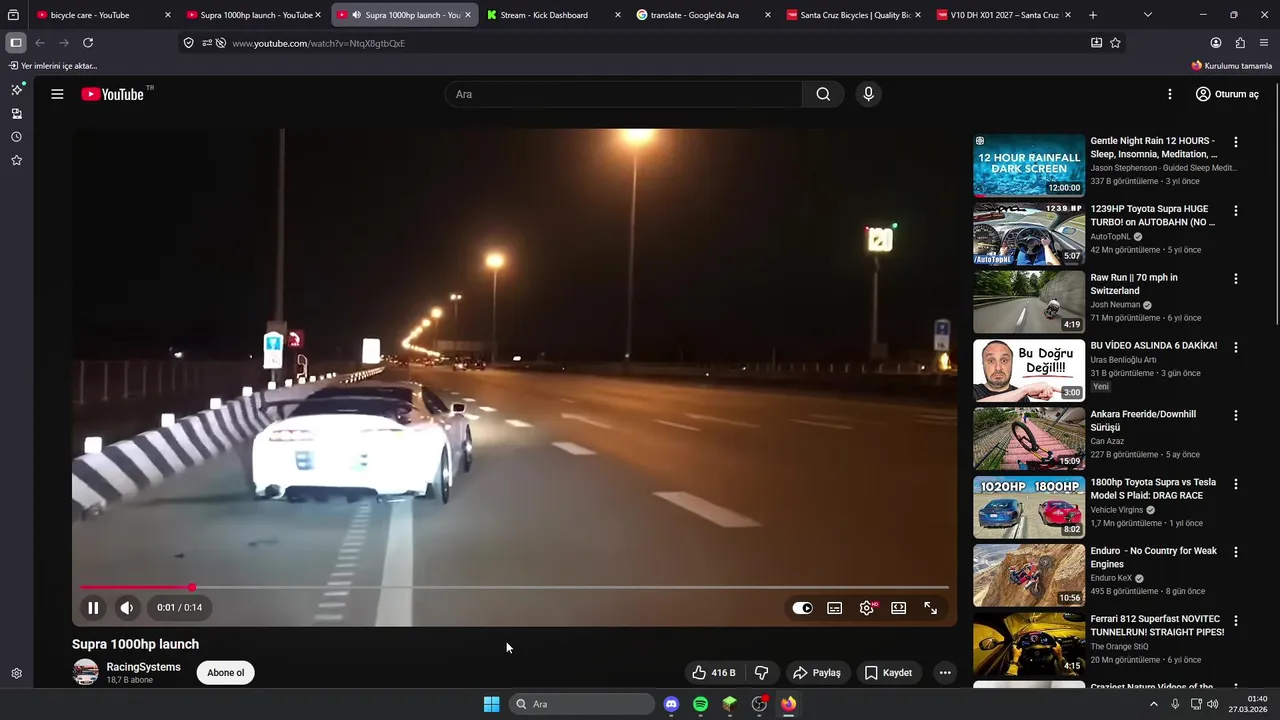The height and width of the screenshot is (720, 1280).
Task: Open the tracking protection shield icon
Action: (188, 43)
